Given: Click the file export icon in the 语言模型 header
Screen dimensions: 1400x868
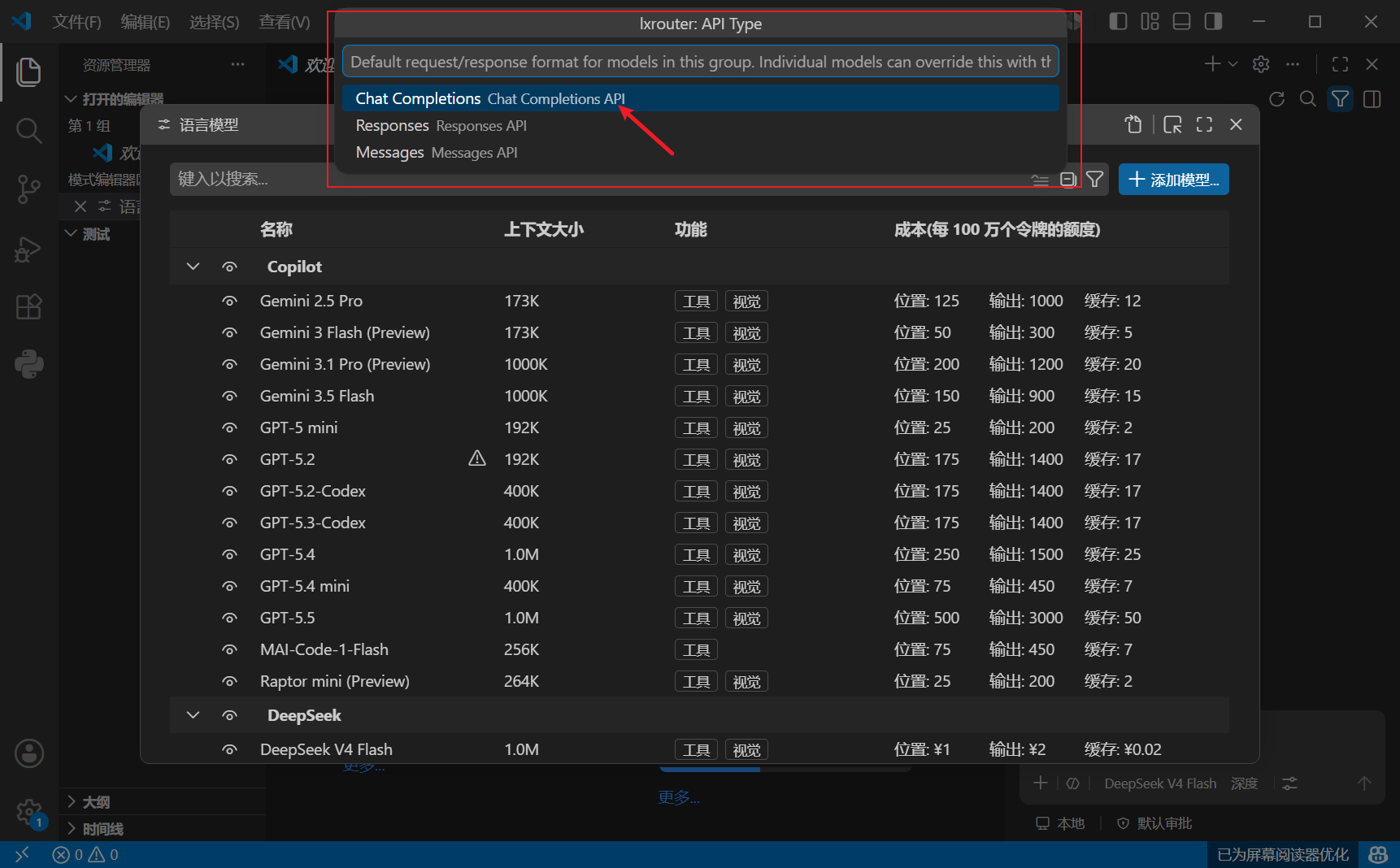Looking at the screenshot, I should pyautogui.click(x=1133, y=124).
